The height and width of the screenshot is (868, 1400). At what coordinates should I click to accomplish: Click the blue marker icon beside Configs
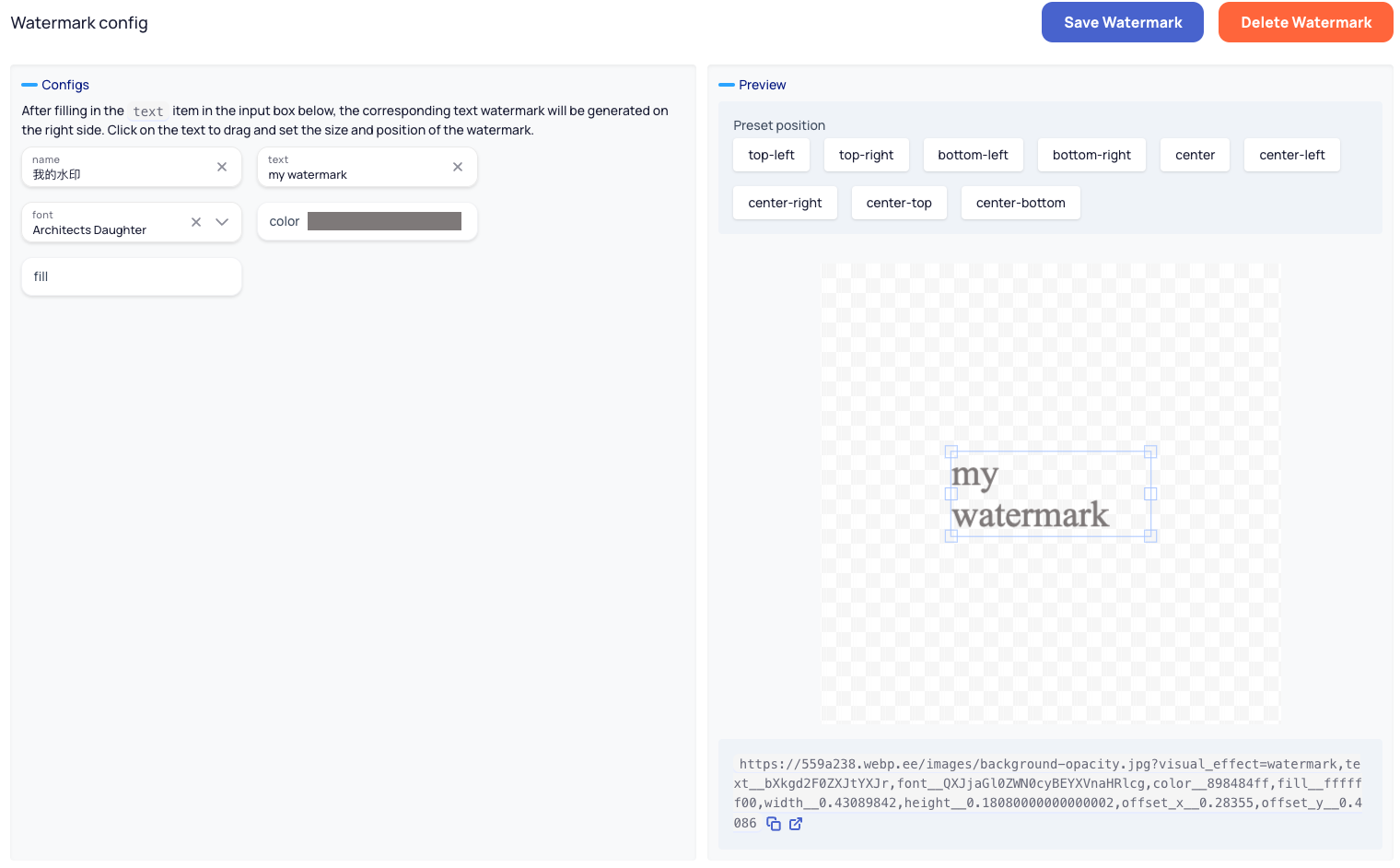29,84
